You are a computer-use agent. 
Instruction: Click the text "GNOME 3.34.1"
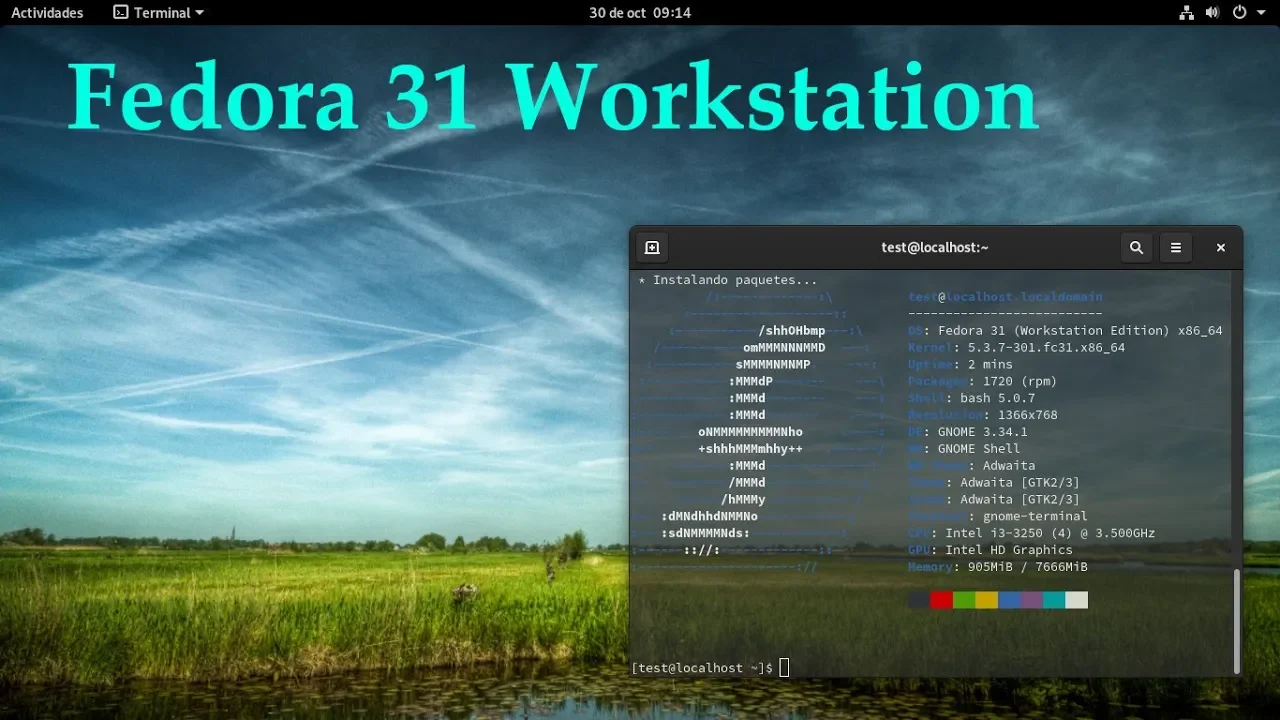pos(983,432)
